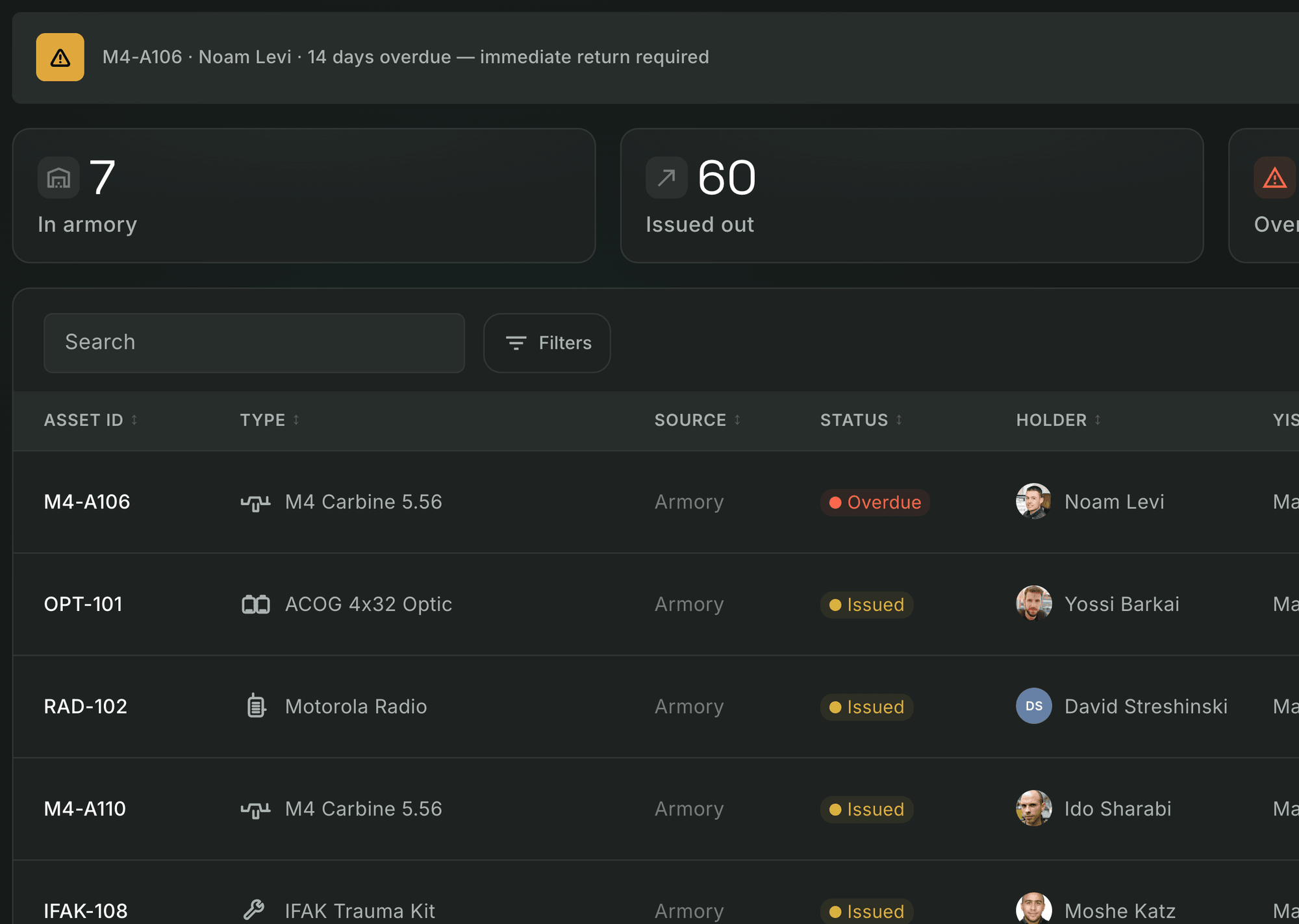
Task: Click the rifle icon in M4-A110 row
Action: tap(255, 809)
